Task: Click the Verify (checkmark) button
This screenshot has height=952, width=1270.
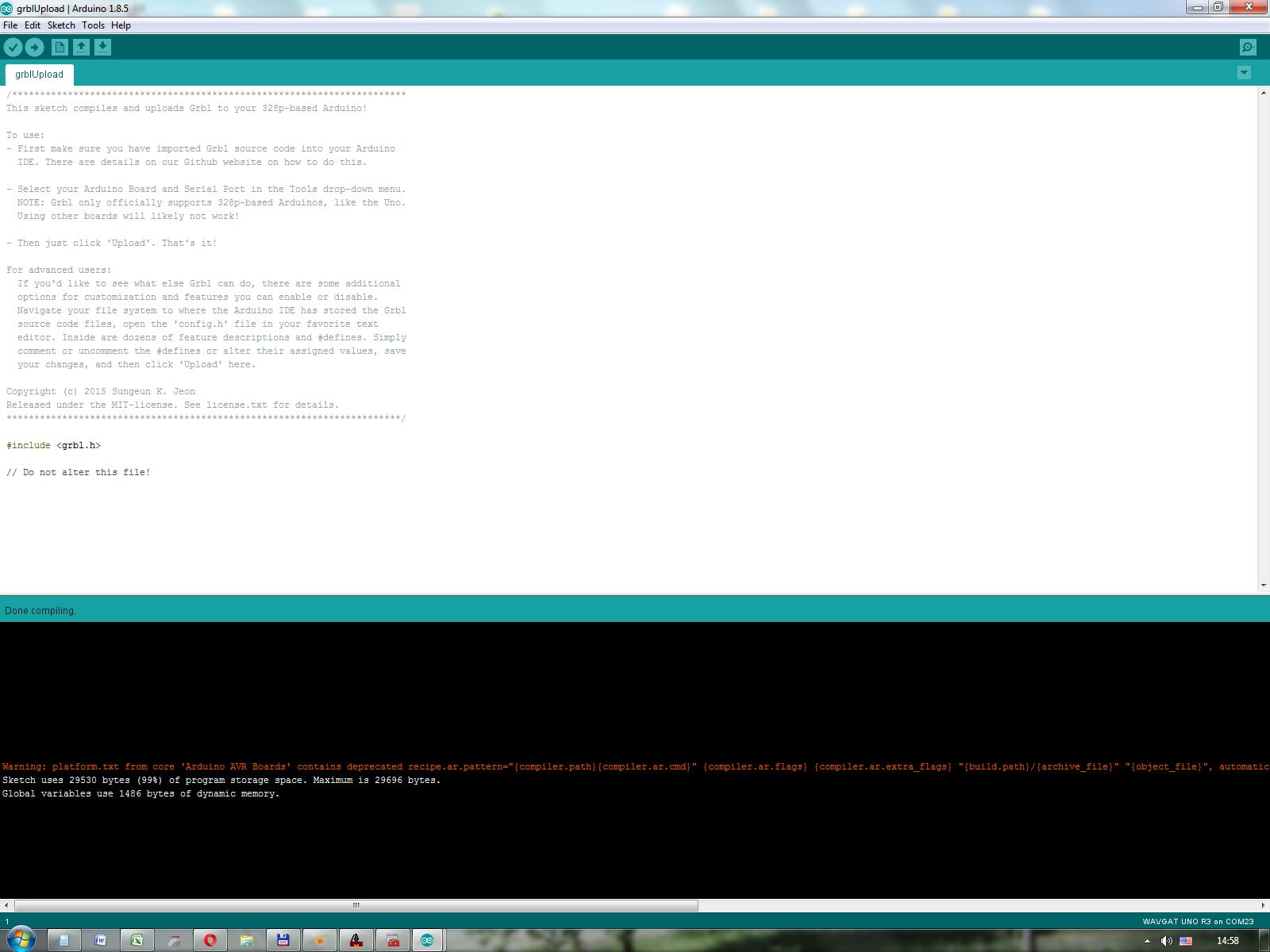Action: point(13,48)
